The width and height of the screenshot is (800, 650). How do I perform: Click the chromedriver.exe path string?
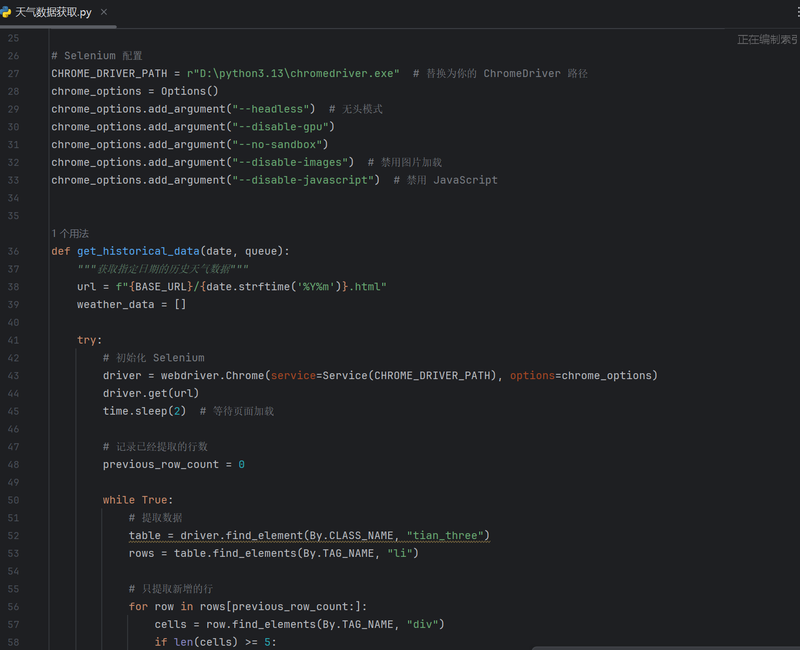point(293,73)
